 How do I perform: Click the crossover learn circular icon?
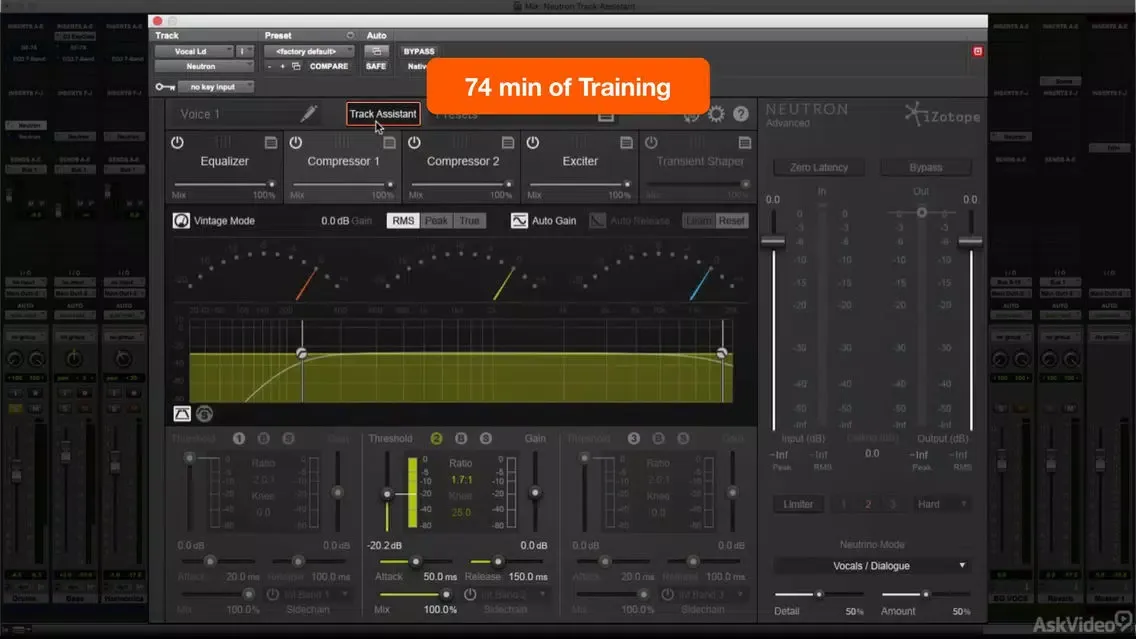click(x=204, y=414)
